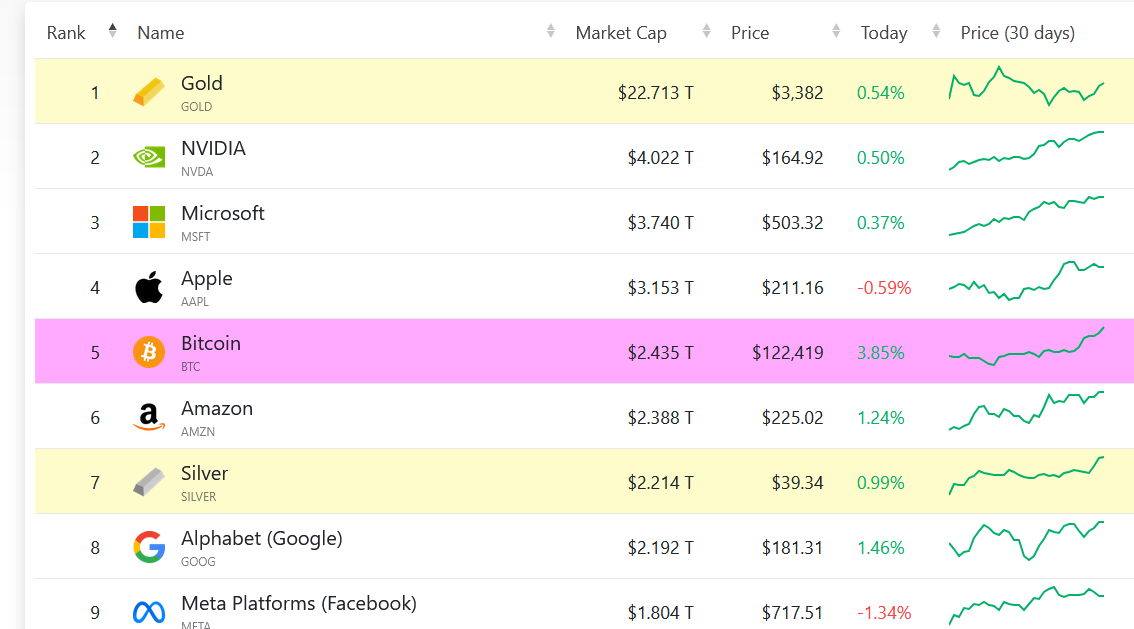Viewport: 1134px width, 629px height.
Task: Click the Meta Platforms logo icon
Action: point(149,611)
